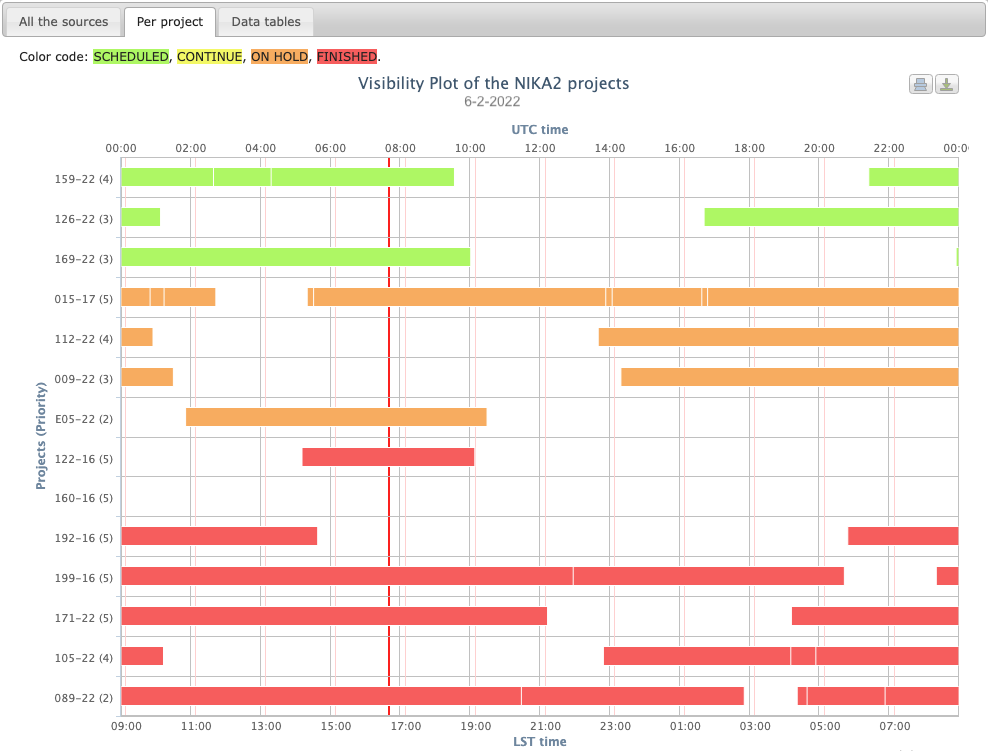Click the 160-16 (5) project label

click(x=83, y=498)
